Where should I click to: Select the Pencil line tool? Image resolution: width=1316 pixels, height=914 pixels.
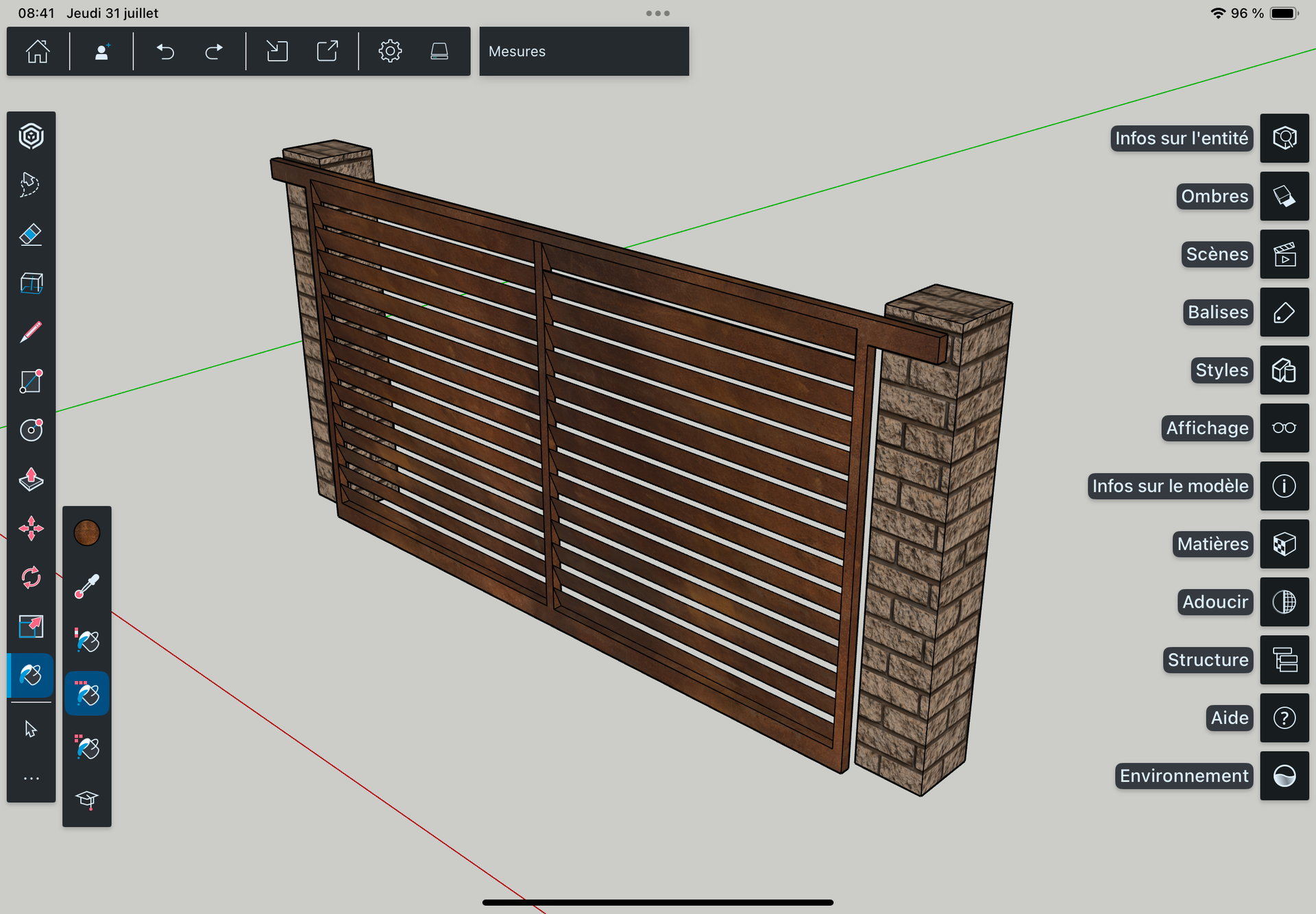[31, 332]
